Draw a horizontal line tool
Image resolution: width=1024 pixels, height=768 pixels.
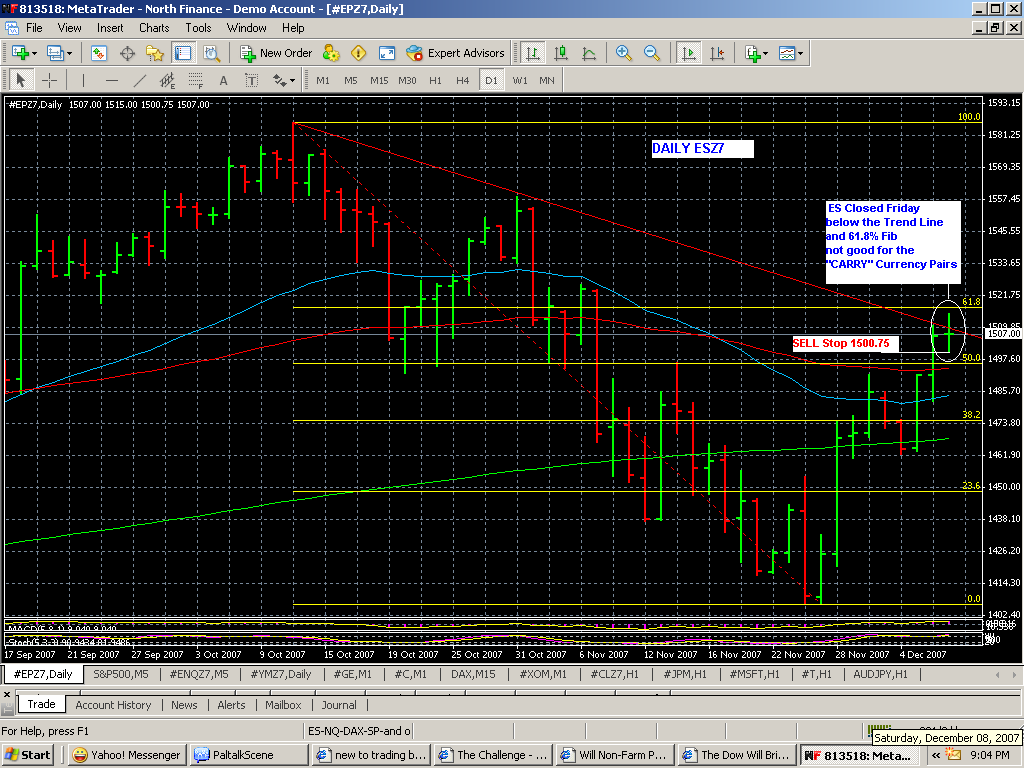tap(112, 80)
